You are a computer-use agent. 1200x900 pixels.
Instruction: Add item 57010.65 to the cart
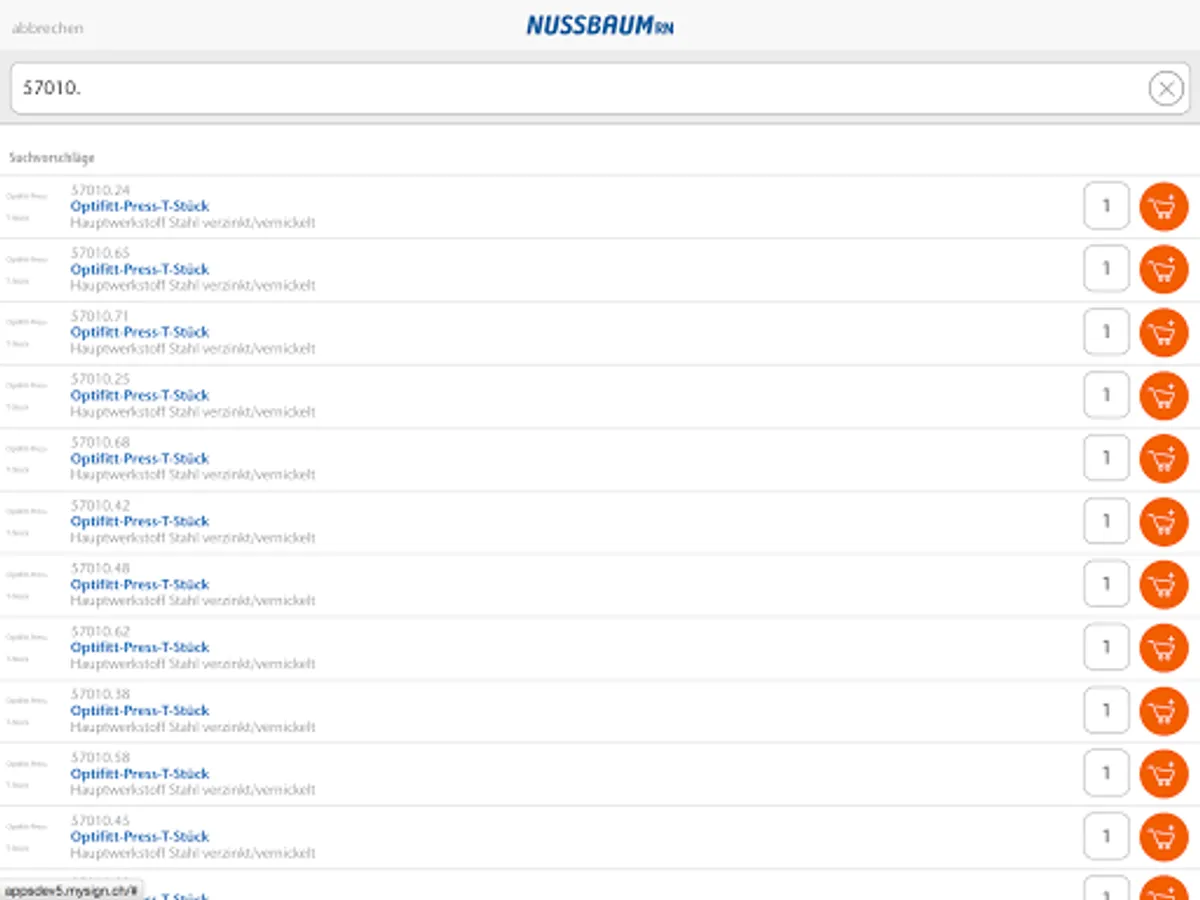coord(1164,270)
